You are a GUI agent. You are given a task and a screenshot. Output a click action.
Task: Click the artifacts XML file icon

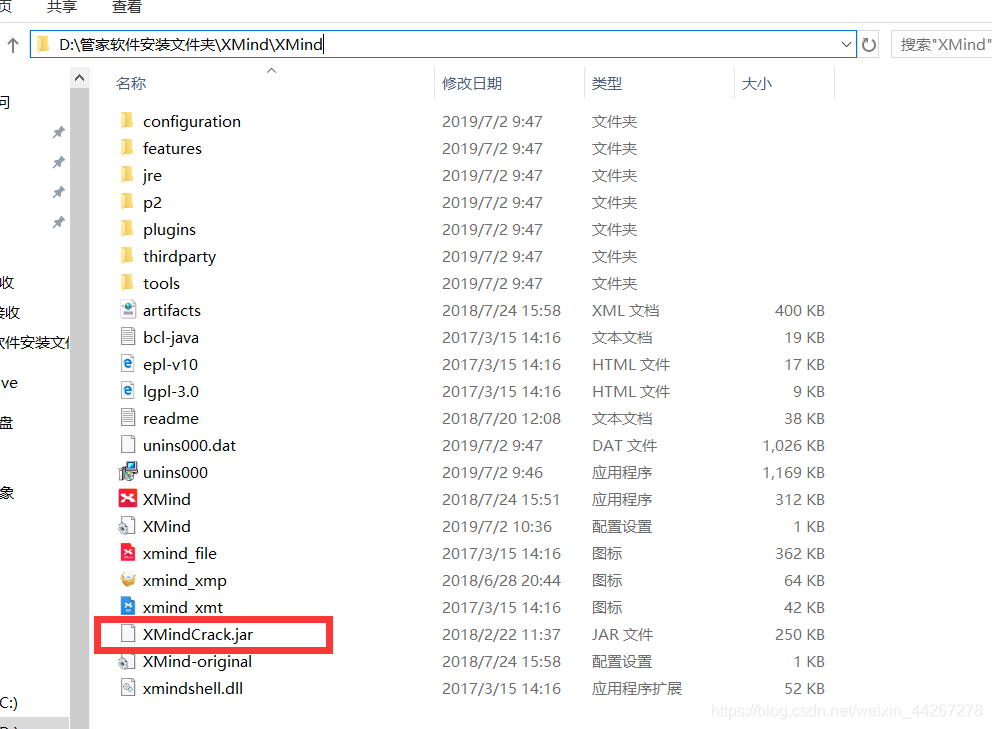click(128, 309)
